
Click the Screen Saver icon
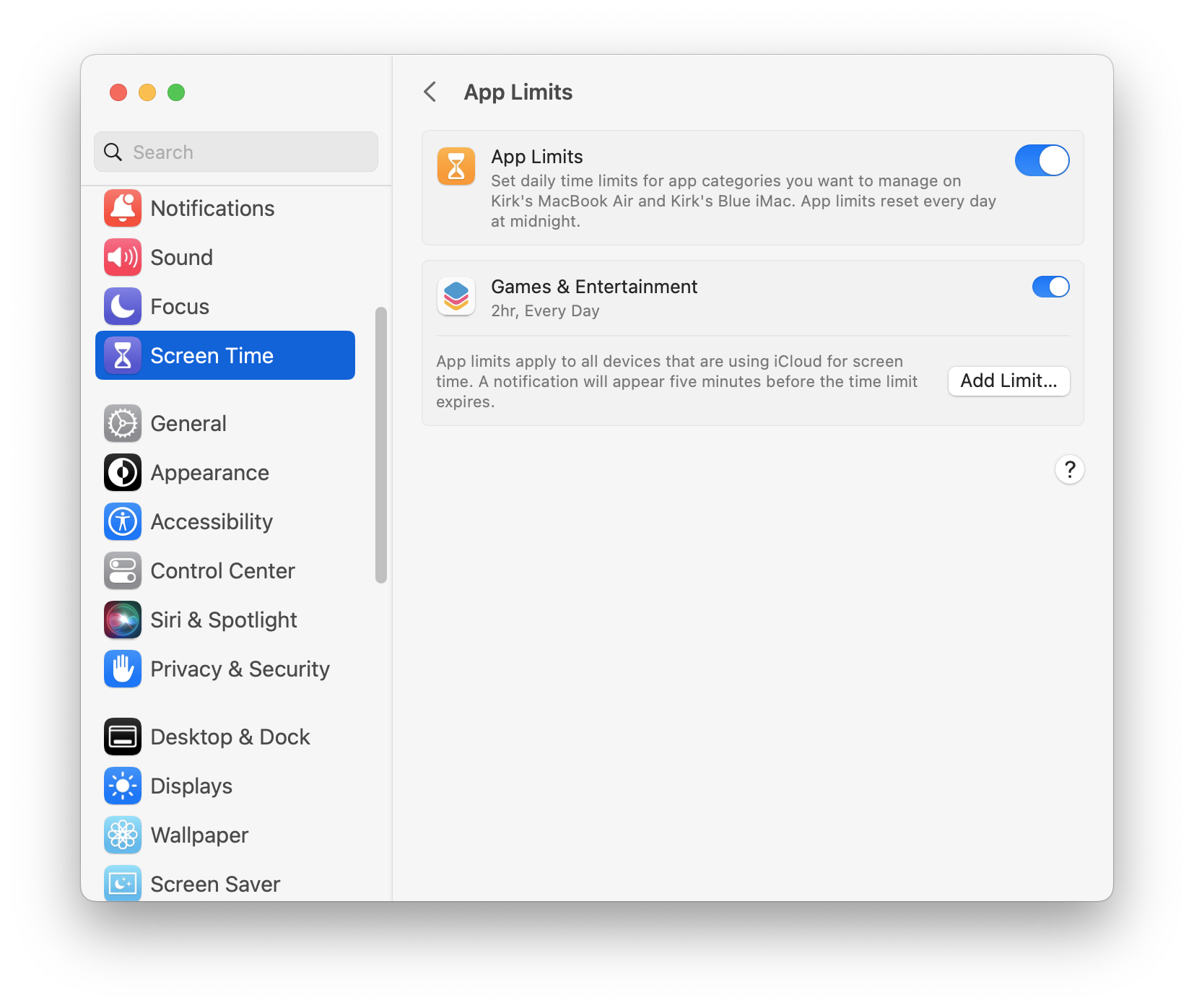pyautogui.click(x=123, y=883)
